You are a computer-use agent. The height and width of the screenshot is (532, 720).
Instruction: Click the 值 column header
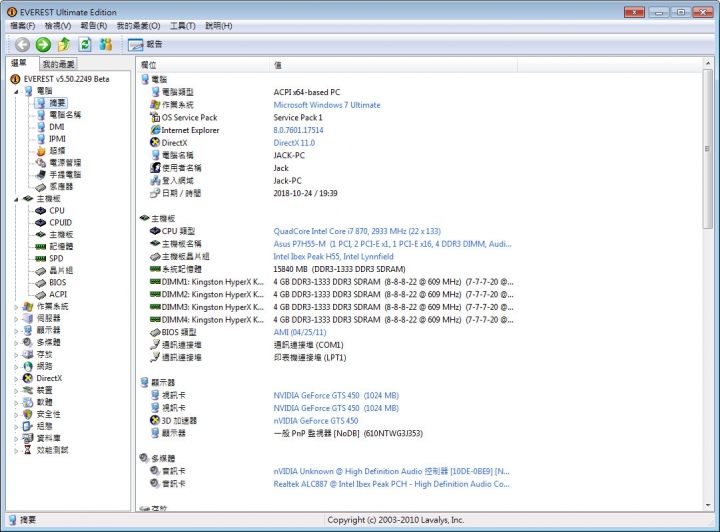point(393,65)
